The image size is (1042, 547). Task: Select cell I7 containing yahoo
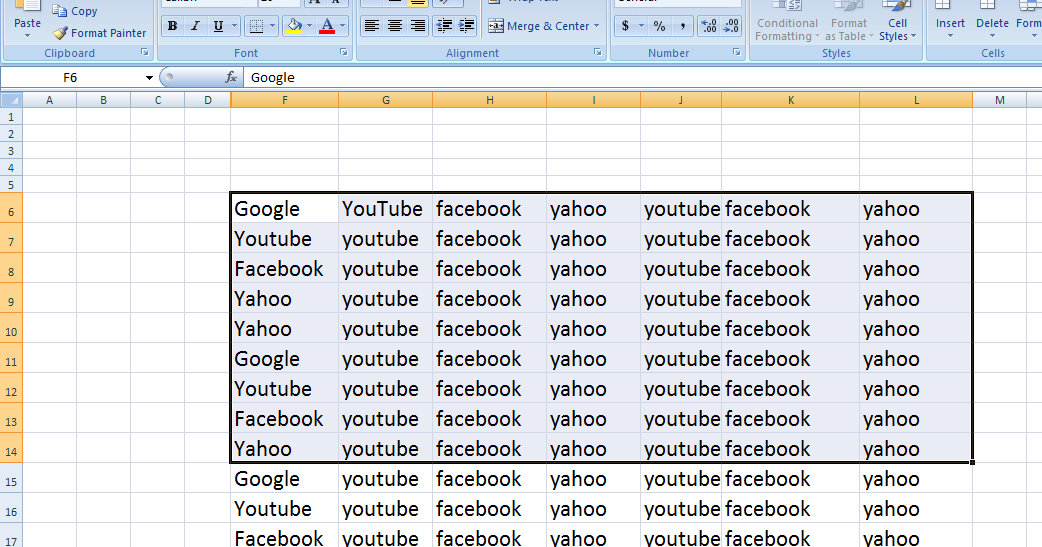click(x=593, y=239)
